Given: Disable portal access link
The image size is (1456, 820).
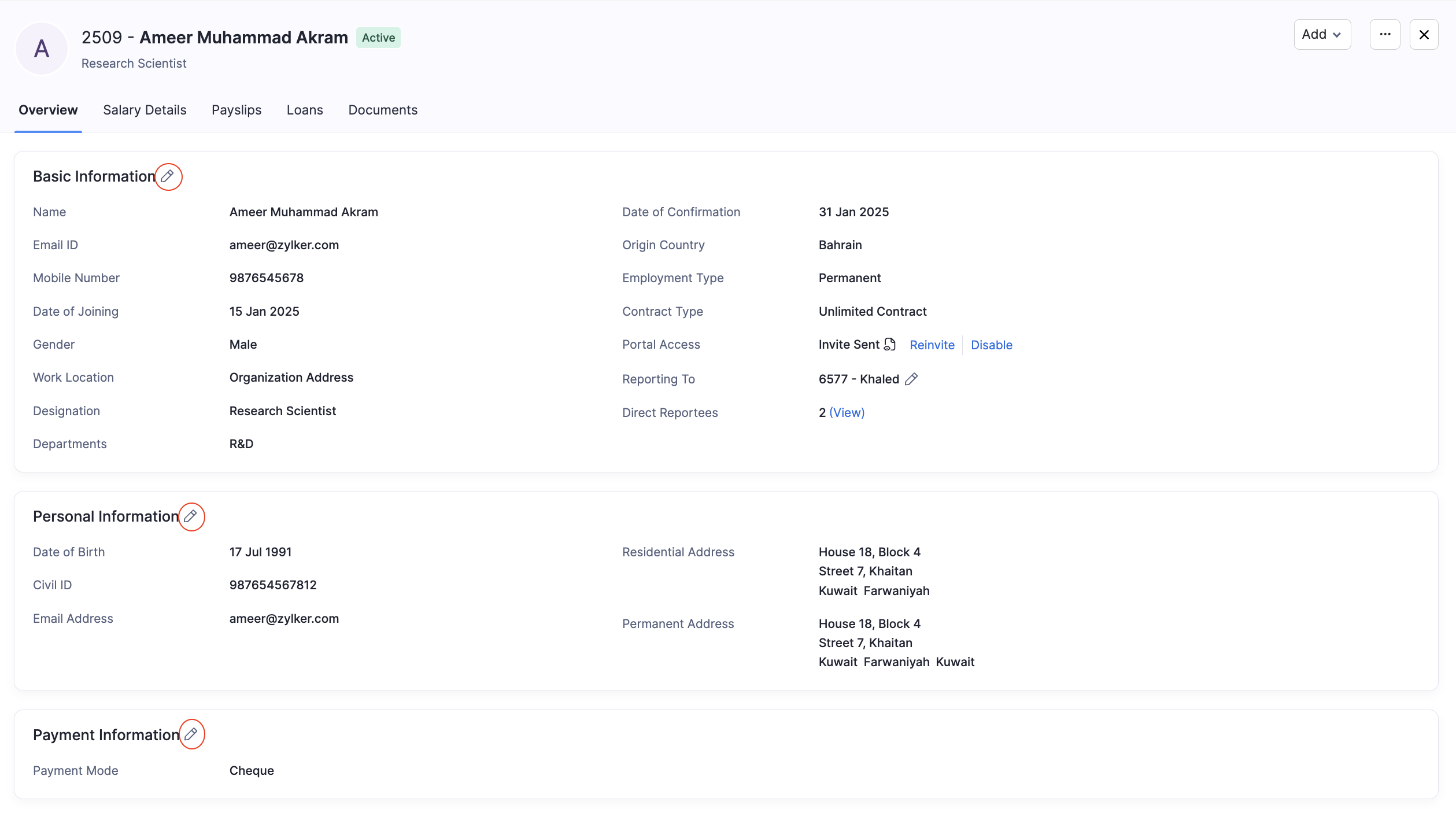Looking at the screenshot, I should [991, 345].
